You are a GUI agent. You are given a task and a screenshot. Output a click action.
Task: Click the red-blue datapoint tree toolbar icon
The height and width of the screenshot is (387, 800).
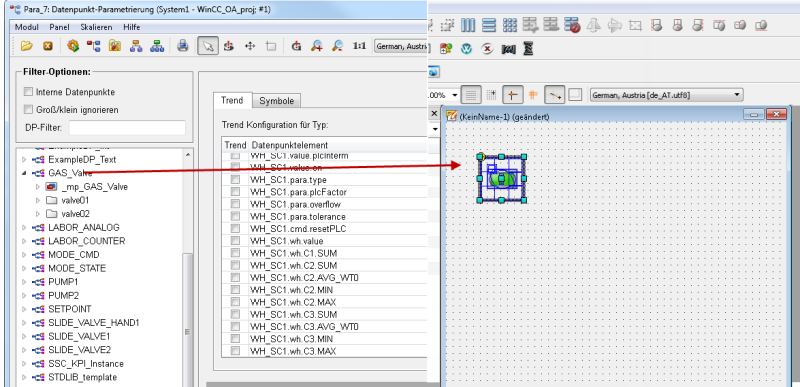[x=93, y=46]
